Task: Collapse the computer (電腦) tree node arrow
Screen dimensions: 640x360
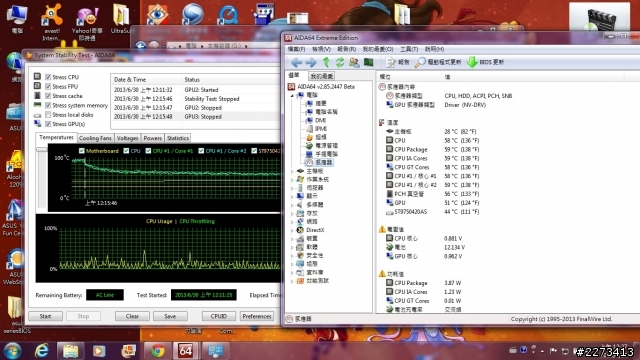Action: coord(292,95)
